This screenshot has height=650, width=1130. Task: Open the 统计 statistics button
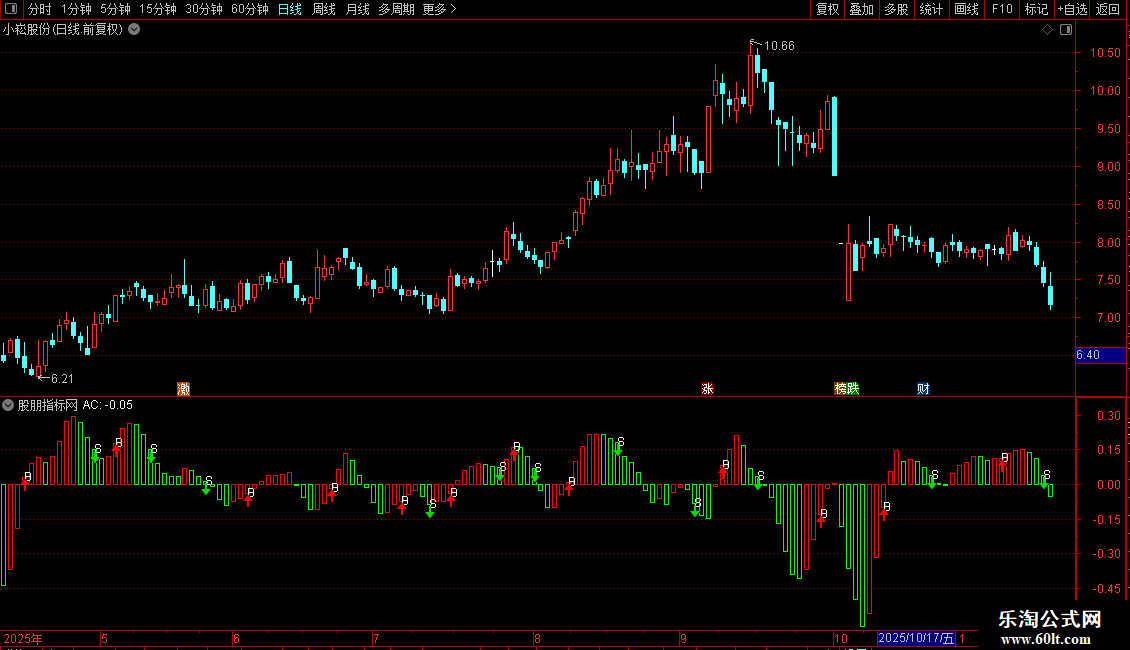click(931, 9)
